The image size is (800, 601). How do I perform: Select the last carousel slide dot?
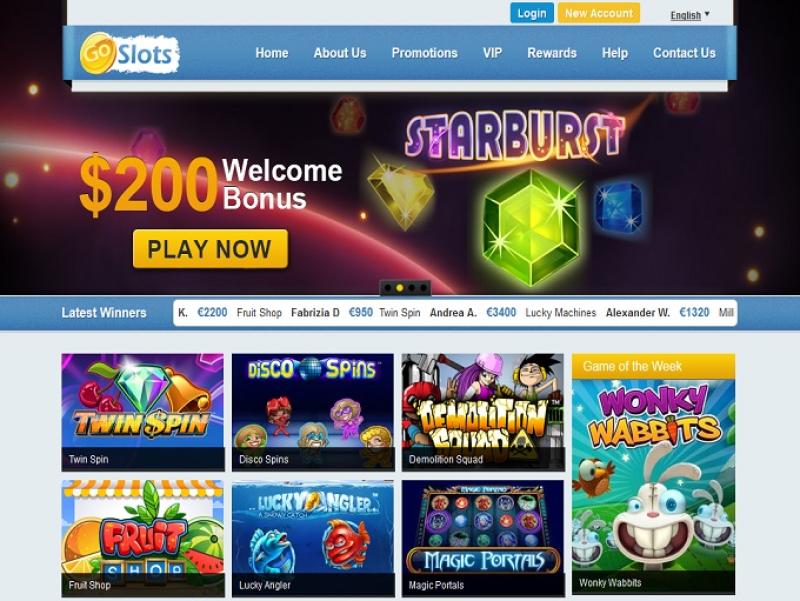[x=423, y=288]
